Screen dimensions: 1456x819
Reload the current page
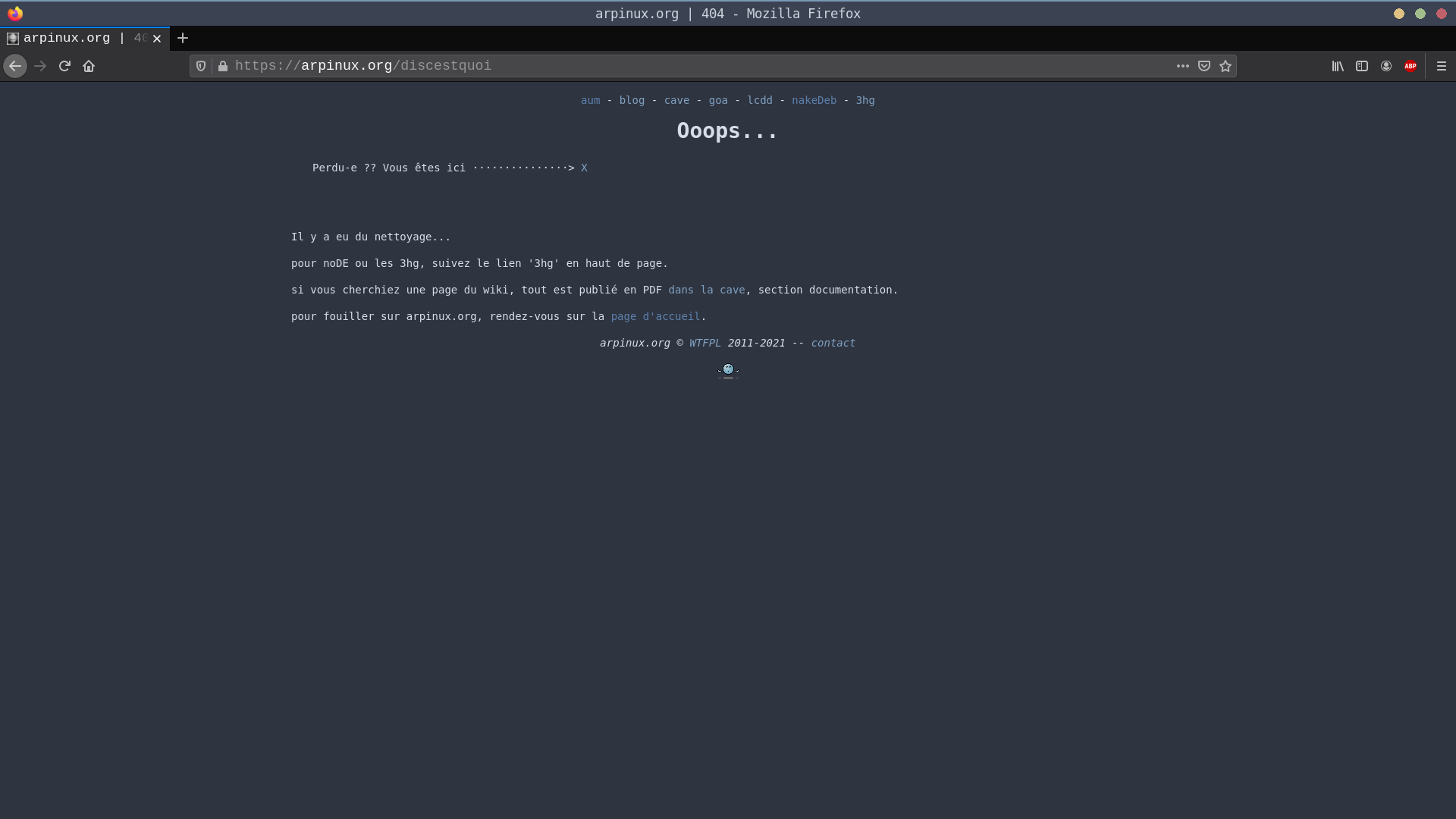coord(64,66)
